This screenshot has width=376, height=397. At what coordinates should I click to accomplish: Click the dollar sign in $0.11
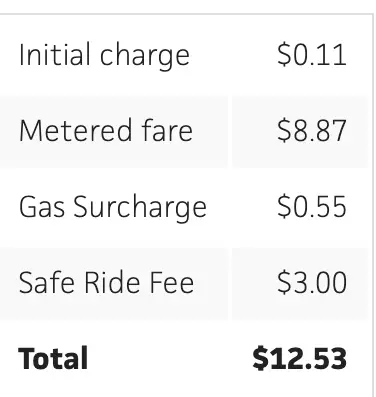(284, 55)
